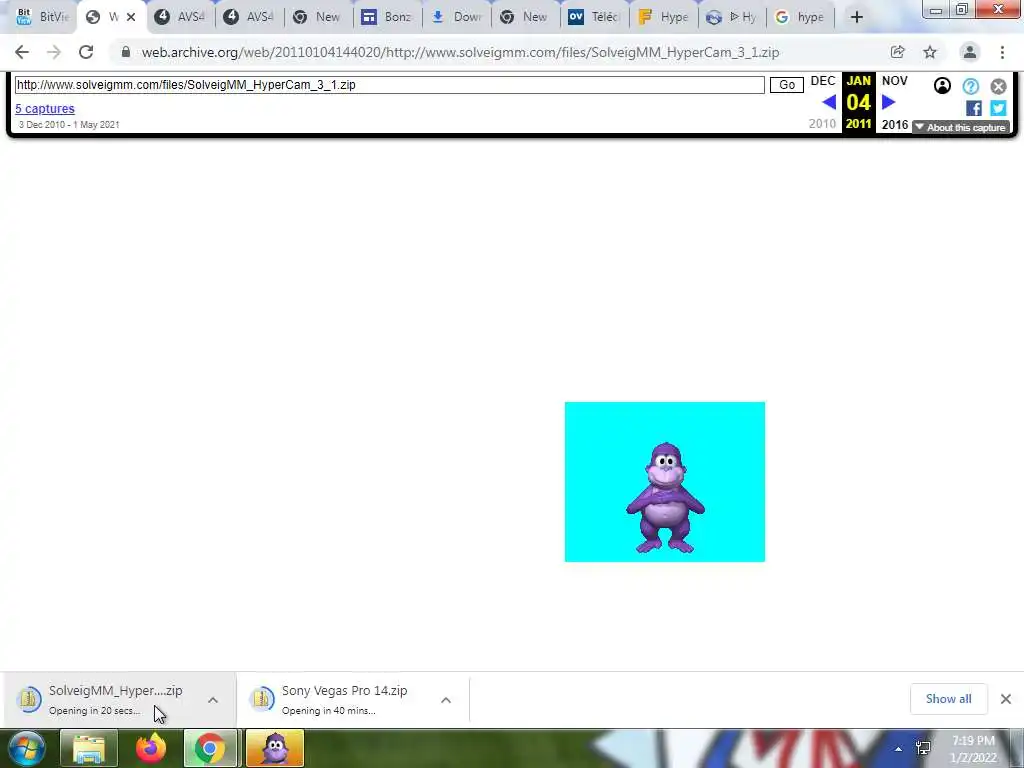
Task: Open Chrome three-dot menu
Action: [x=1002, y=52]
